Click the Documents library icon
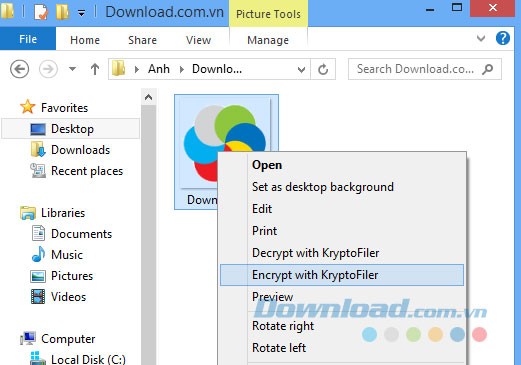 pyautogui.click(x=38, y=233)
